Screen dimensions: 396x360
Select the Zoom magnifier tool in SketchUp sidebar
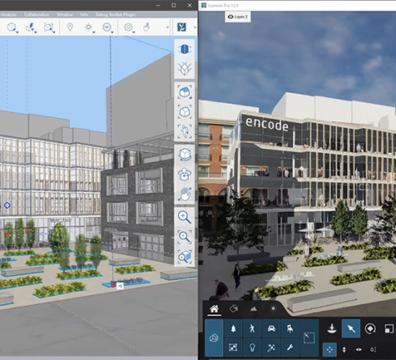point(184,217)
